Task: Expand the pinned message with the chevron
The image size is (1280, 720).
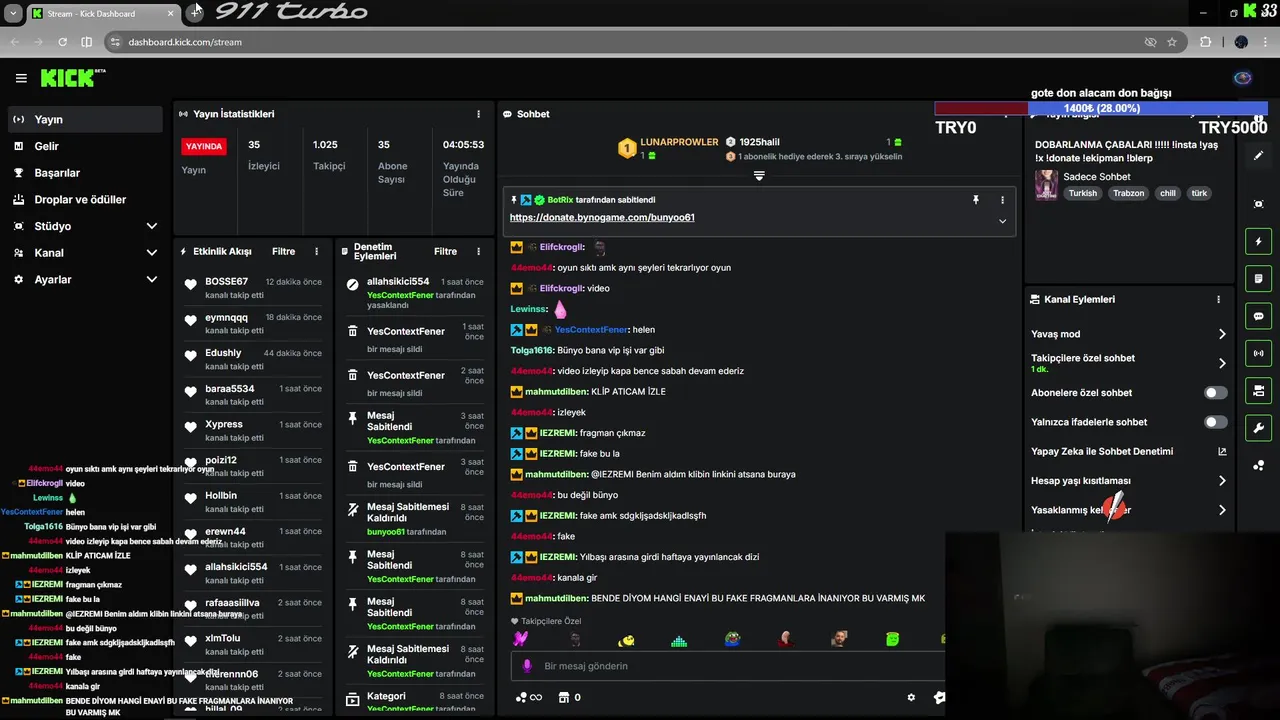Action: click(x=1002, y=221)
